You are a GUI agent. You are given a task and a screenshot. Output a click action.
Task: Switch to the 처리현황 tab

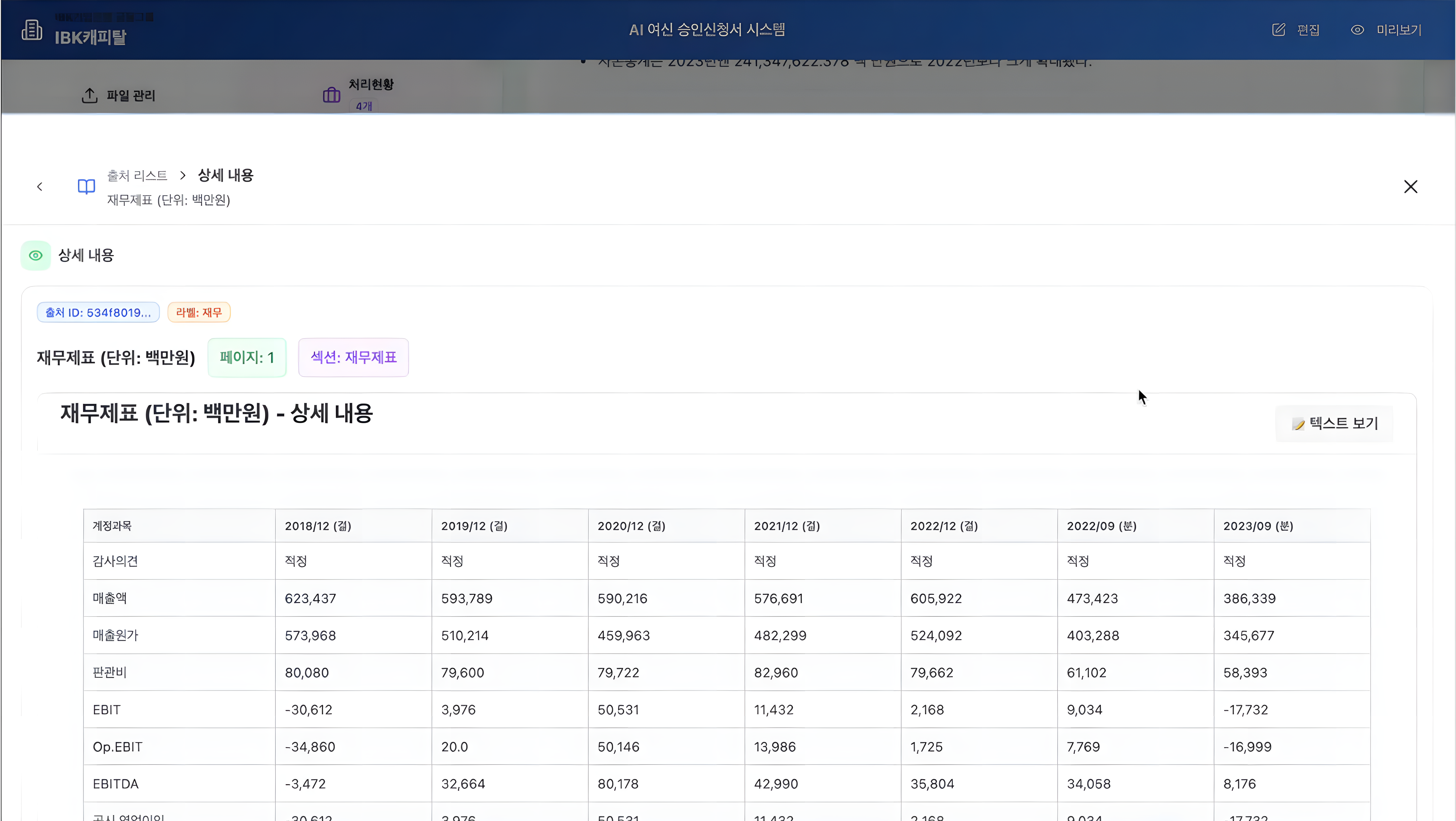pos(371,85)
